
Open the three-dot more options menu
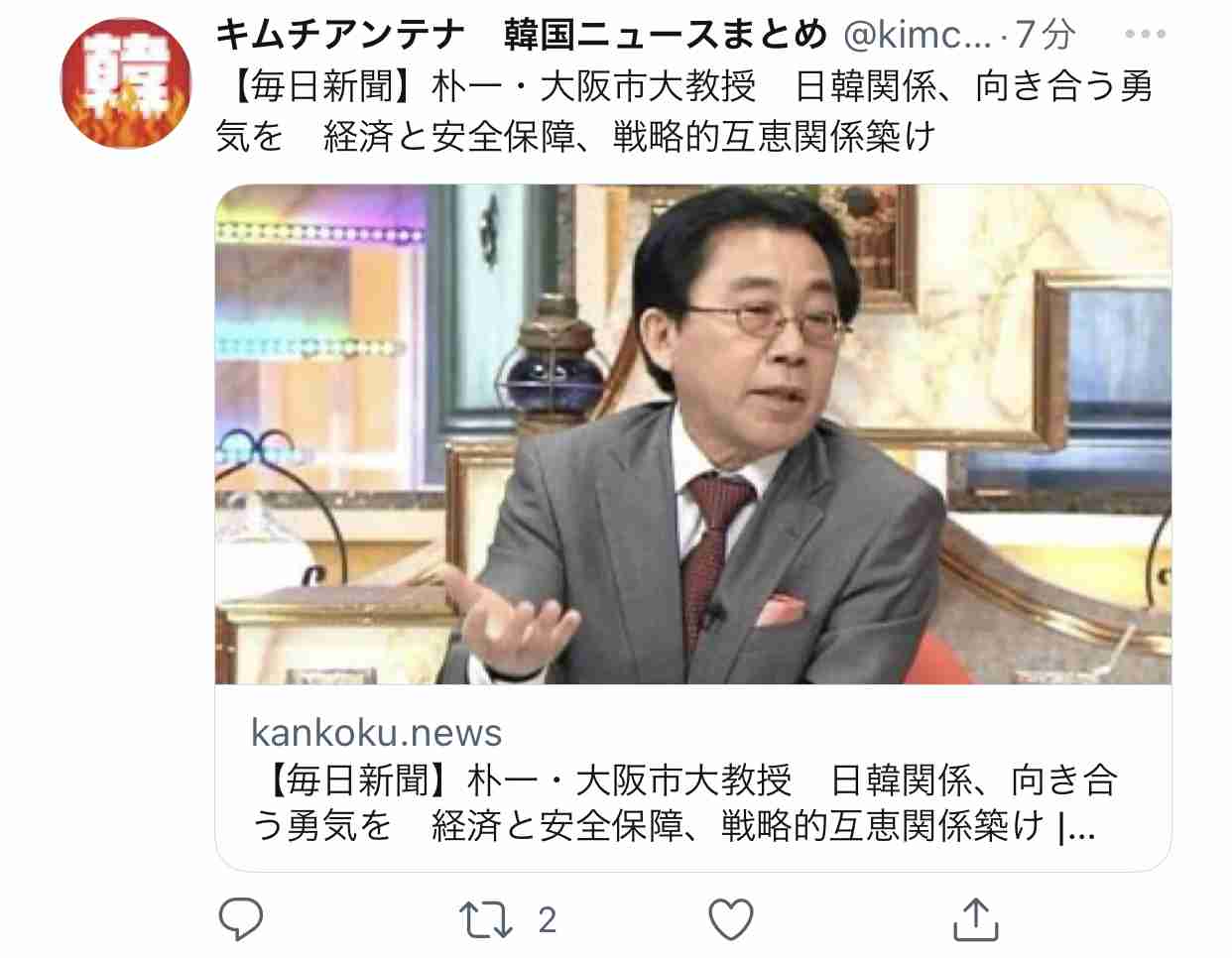[x=1145, y=35]
